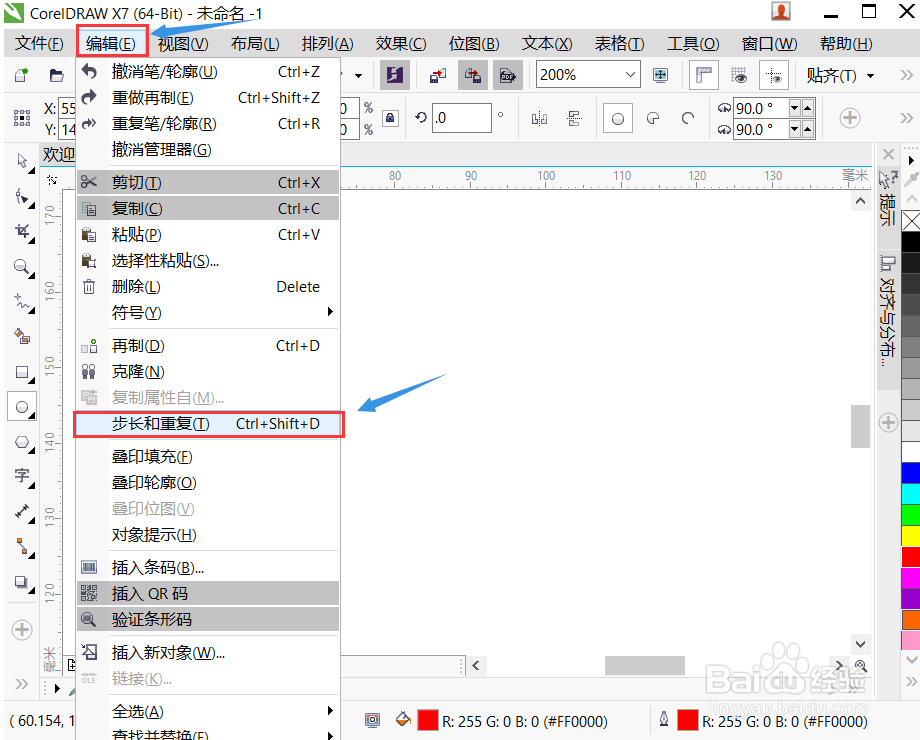Select the Connector tool
This screenshot has width=920, height=740.
(22, 547)
